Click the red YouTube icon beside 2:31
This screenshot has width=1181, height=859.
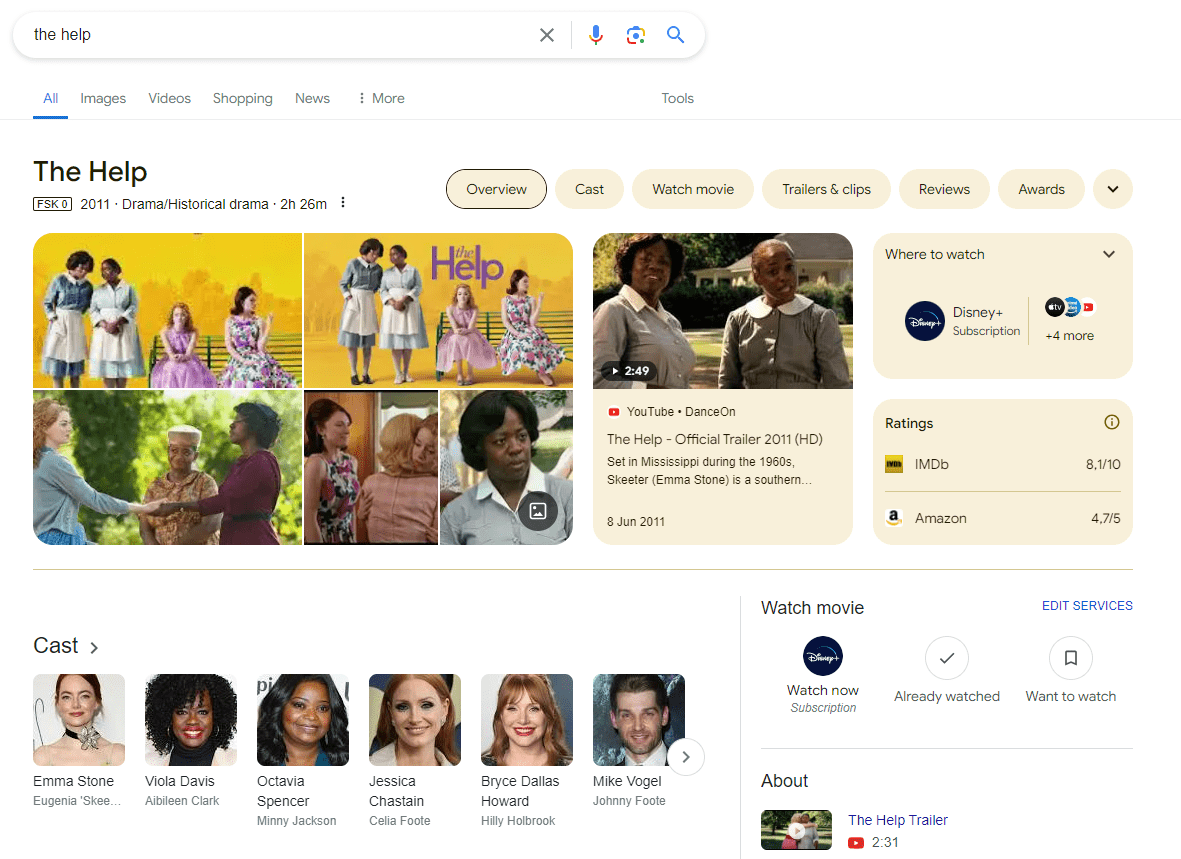pyautogui.click(x=856, y=842)
